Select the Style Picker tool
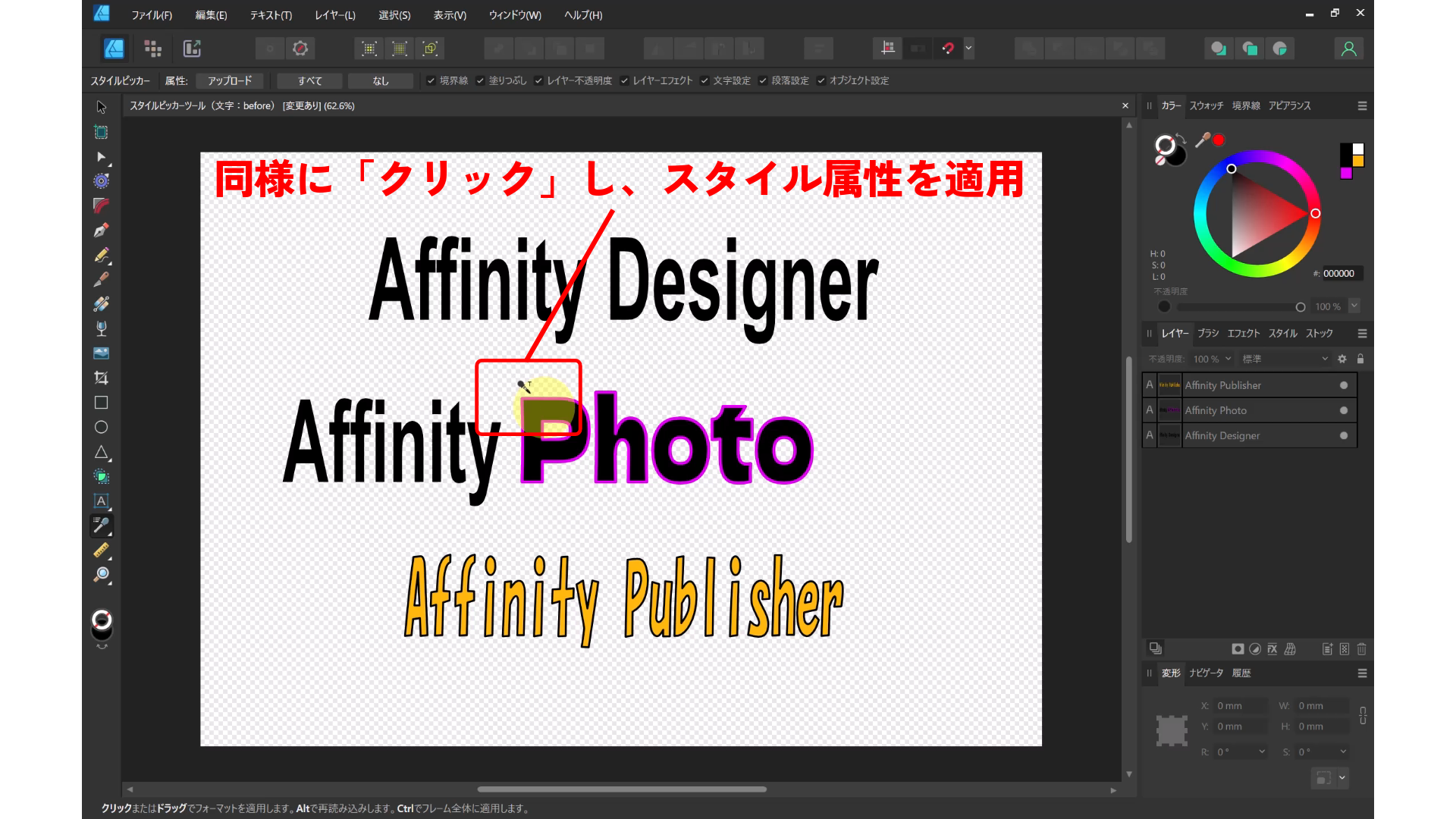 tap(101, 526)
